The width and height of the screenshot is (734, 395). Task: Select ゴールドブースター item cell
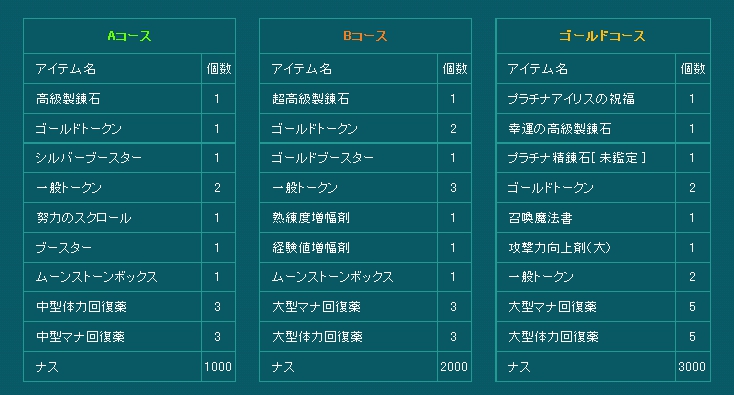point(348,158)
